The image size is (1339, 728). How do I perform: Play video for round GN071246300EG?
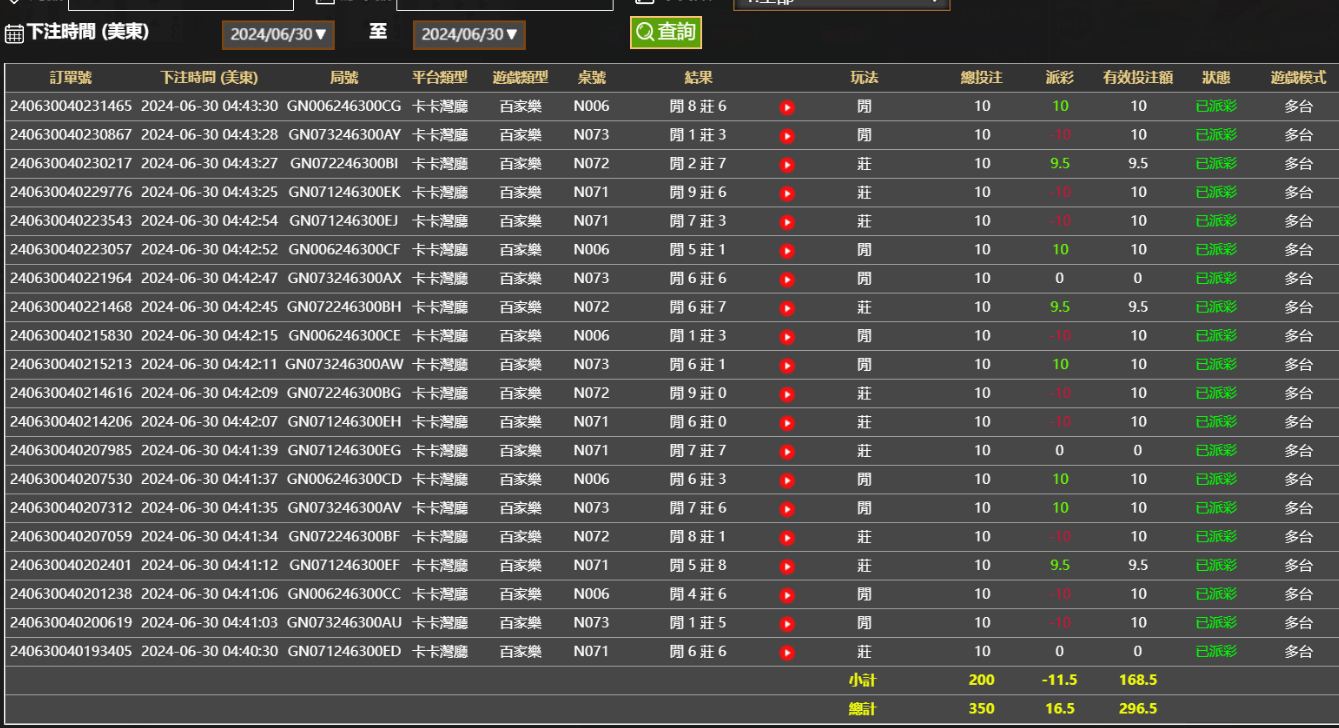787,452
